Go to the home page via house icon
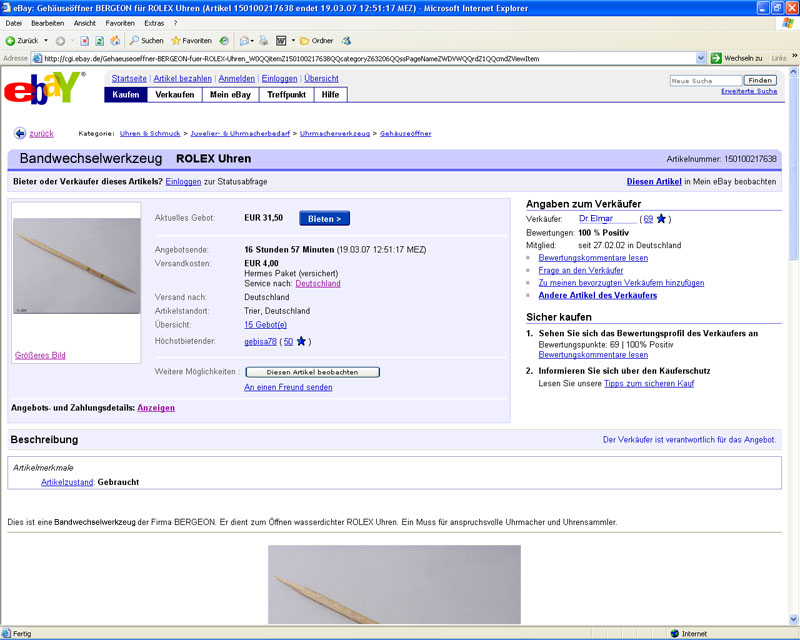This screenshot has height=640, width=800. tap(115, 41)
